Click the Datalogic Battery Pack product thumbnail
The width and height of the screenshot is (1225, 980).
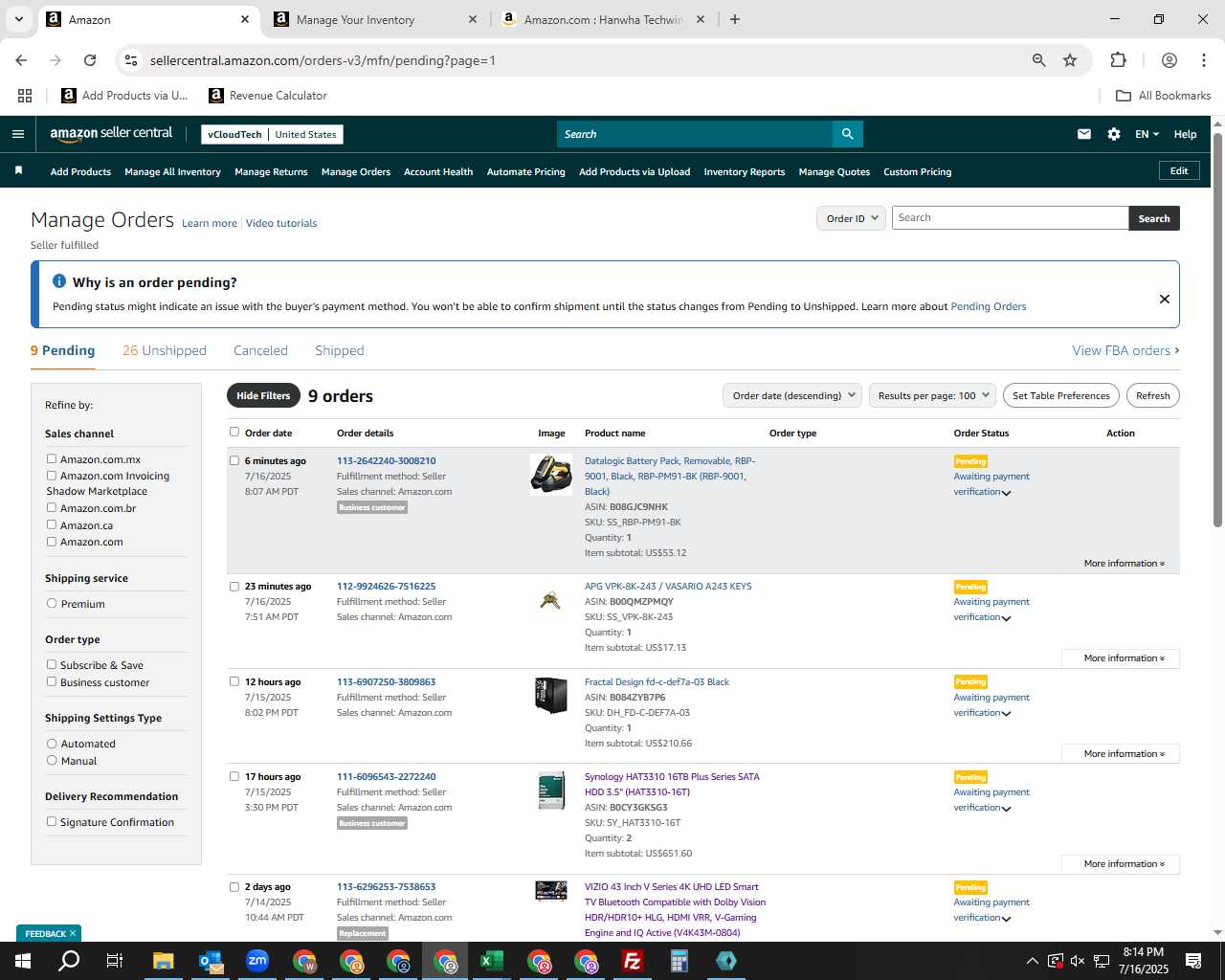[x=551, y=475]
